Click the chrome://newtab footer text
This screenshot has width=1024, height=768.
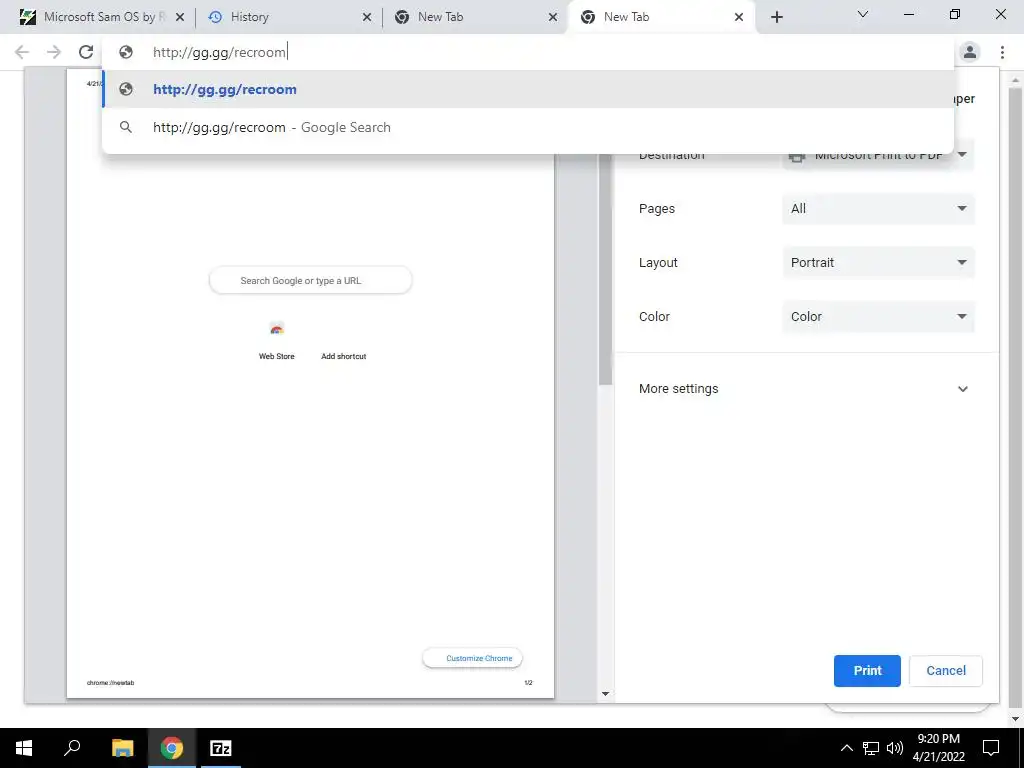click(110, 682)
